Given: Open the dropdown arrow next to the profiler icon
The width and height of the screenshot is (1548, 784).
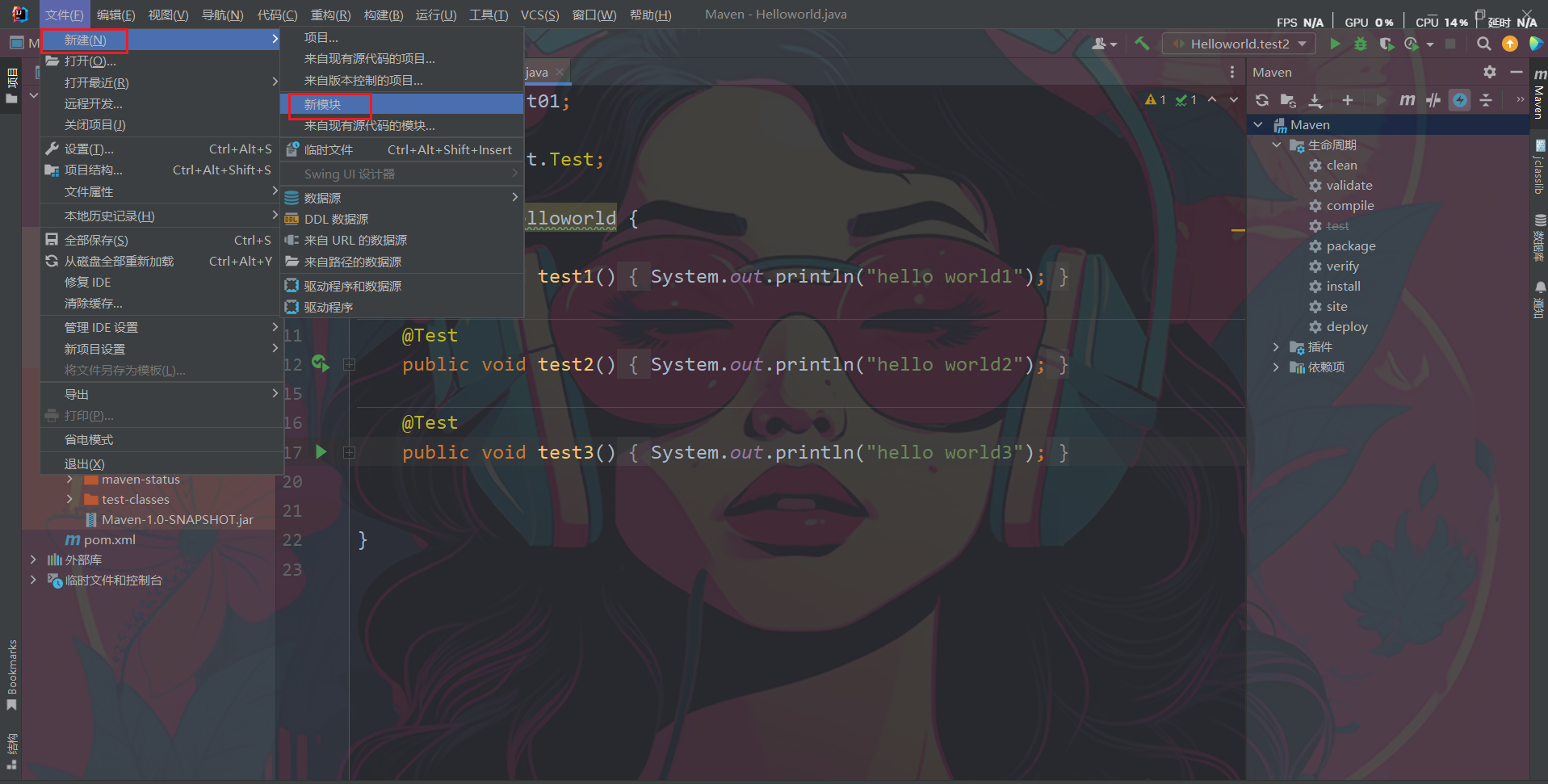Looking at the screenshot, I should point(1430,44).
